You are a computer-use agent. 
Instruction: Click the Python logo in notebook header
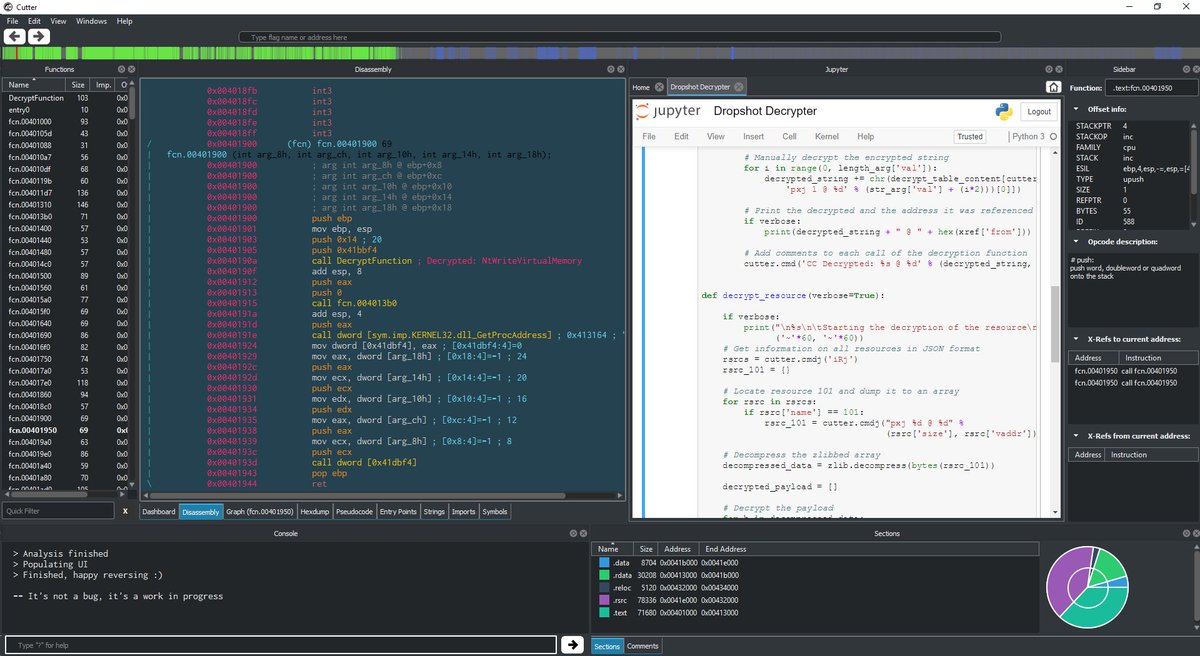point(1005,111)
